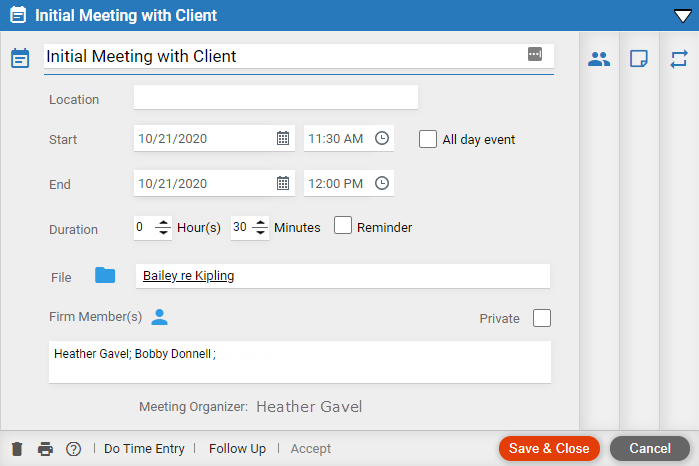The height and width of the screenshot is (466, 699).
Task: Expand the title bar dropdown triangle
Action: point(683,16)
